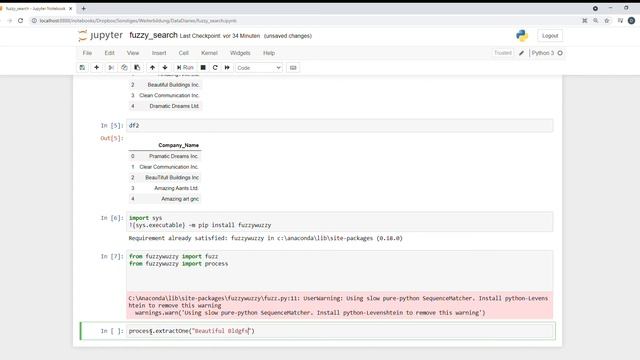Viewport: 640px width, 360px height.
Task: Click the Python 3 kernel status circle
Action: click(560, 53)
